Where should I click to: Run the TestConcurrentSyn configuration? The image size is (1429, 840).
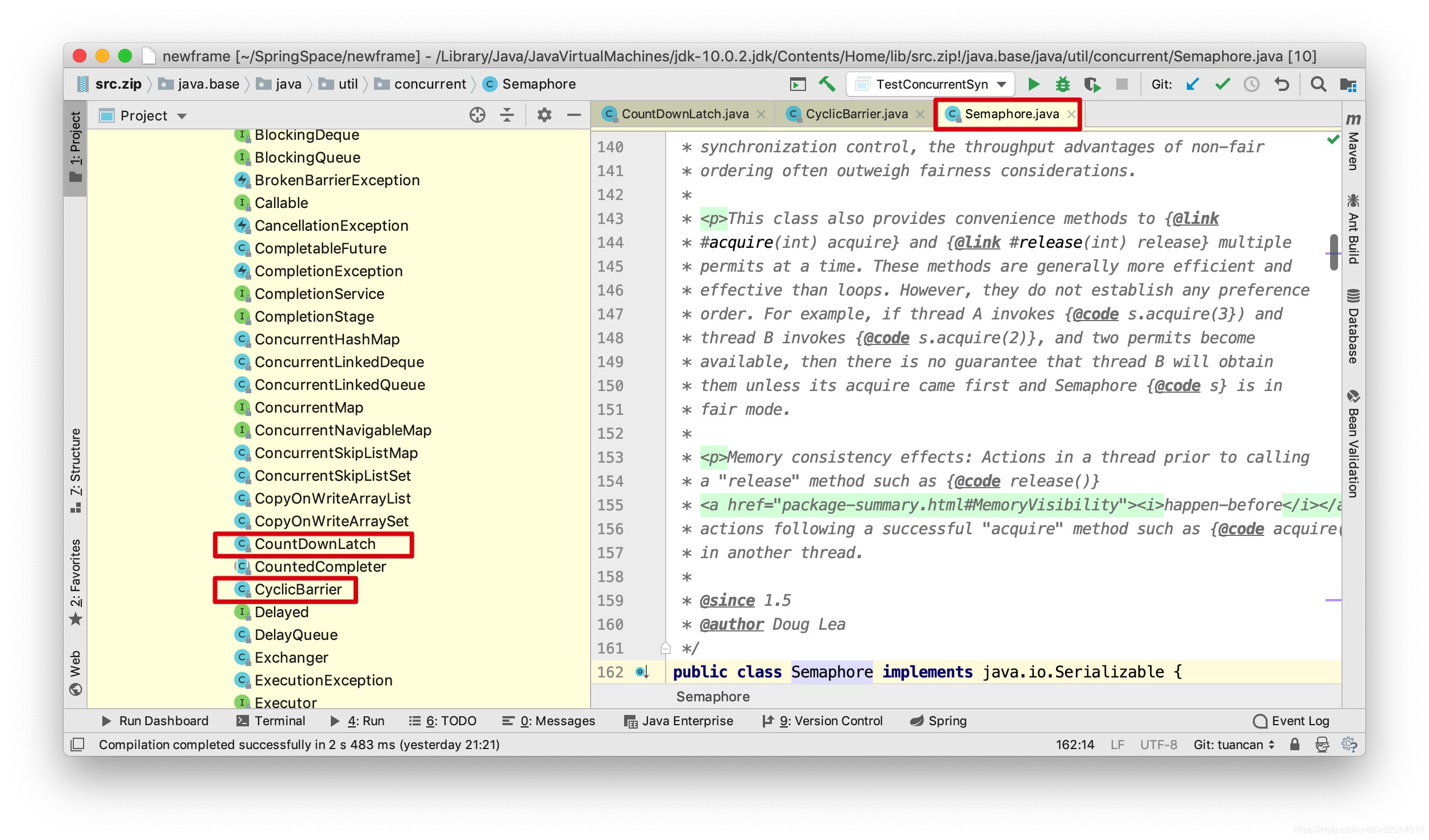[x=1033, y=84]
